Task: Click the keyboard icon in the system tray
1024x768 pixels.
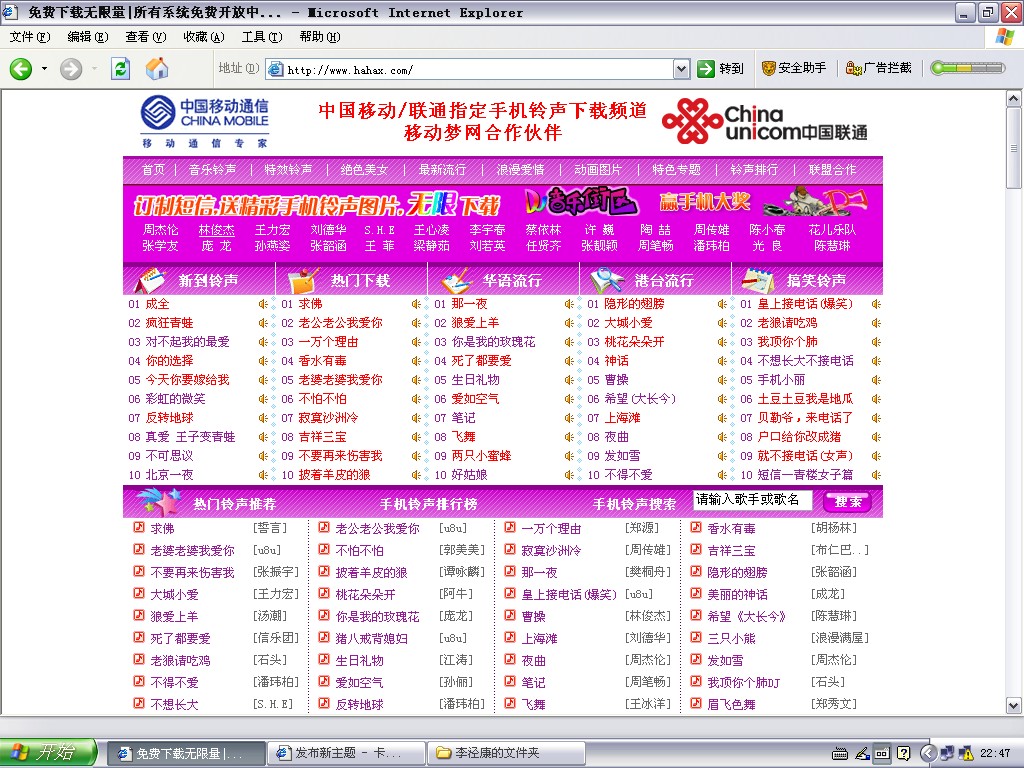Action: [840, 754]
